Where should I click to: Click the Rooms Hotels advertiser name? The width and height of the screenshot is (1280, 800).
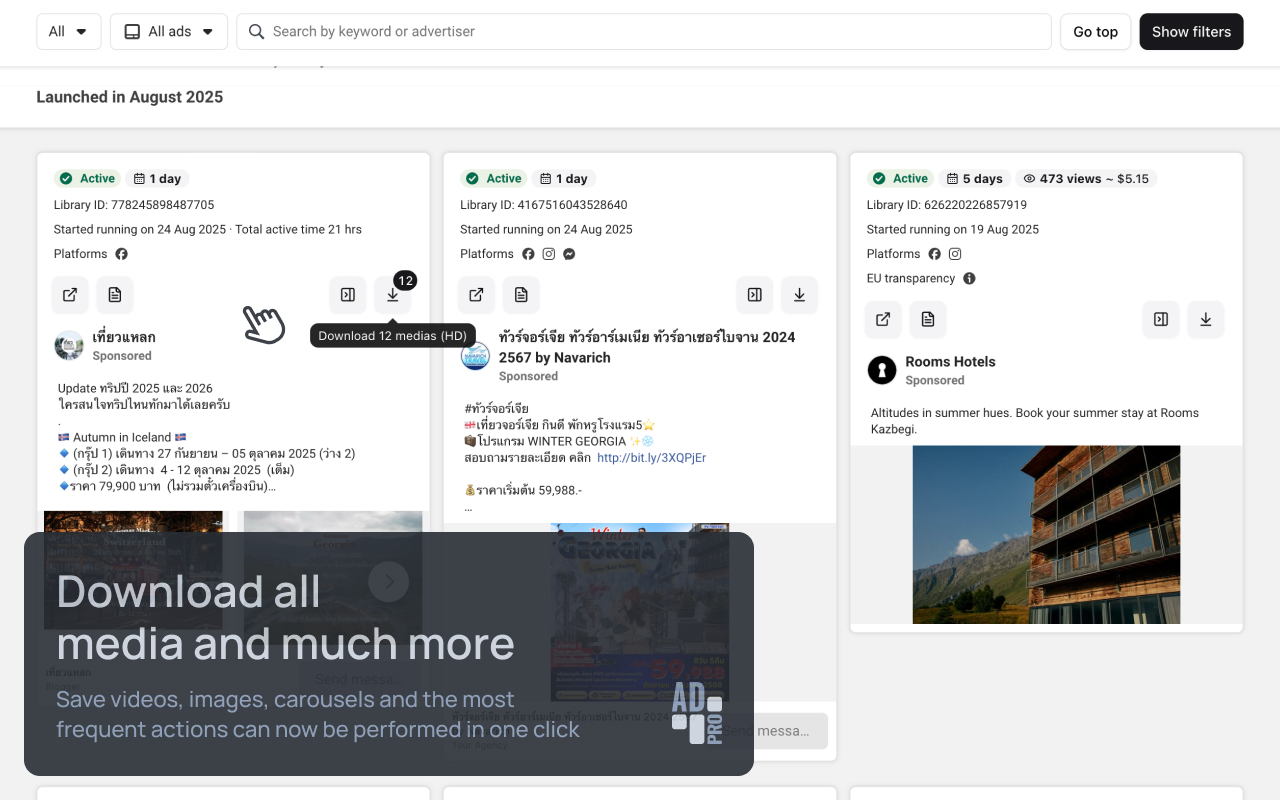[x=950, y=362]
